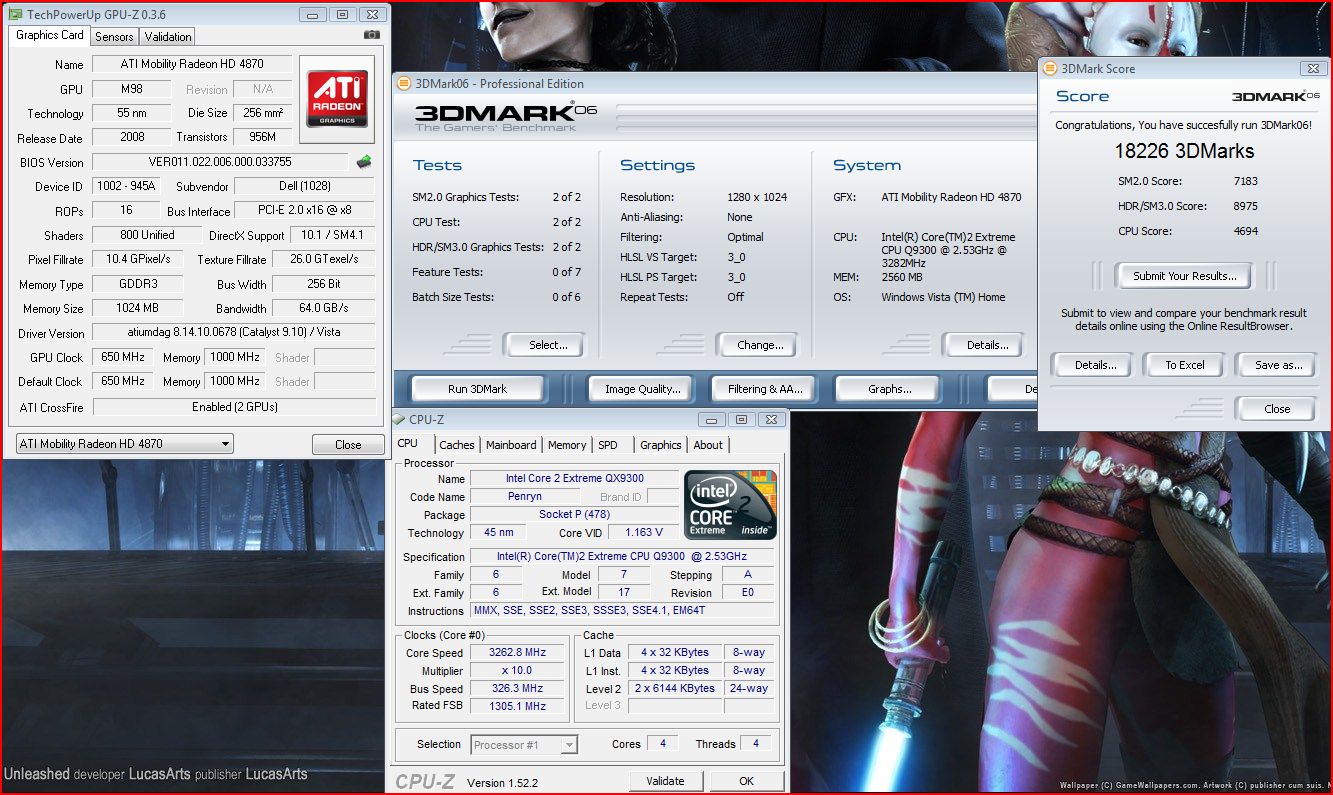
Task: Click the CPU-Z Specification field
Action: 622,557
